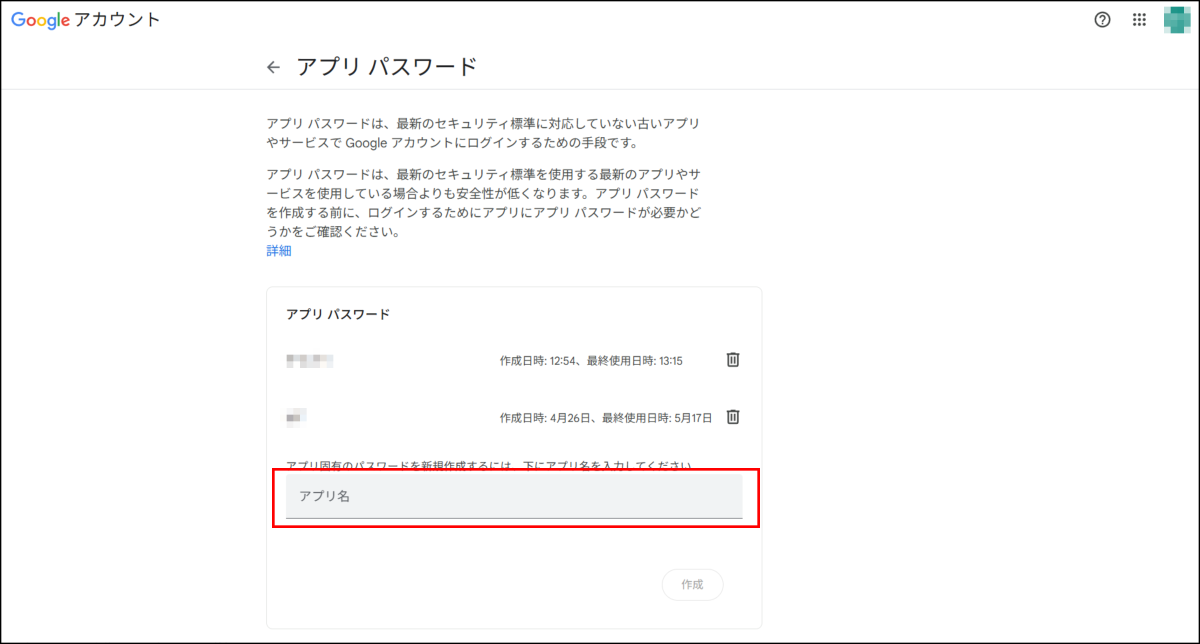
Task: Select text 作成日時: 4月26日、最終使用日時: 5月17日
Action: point(606,418)
